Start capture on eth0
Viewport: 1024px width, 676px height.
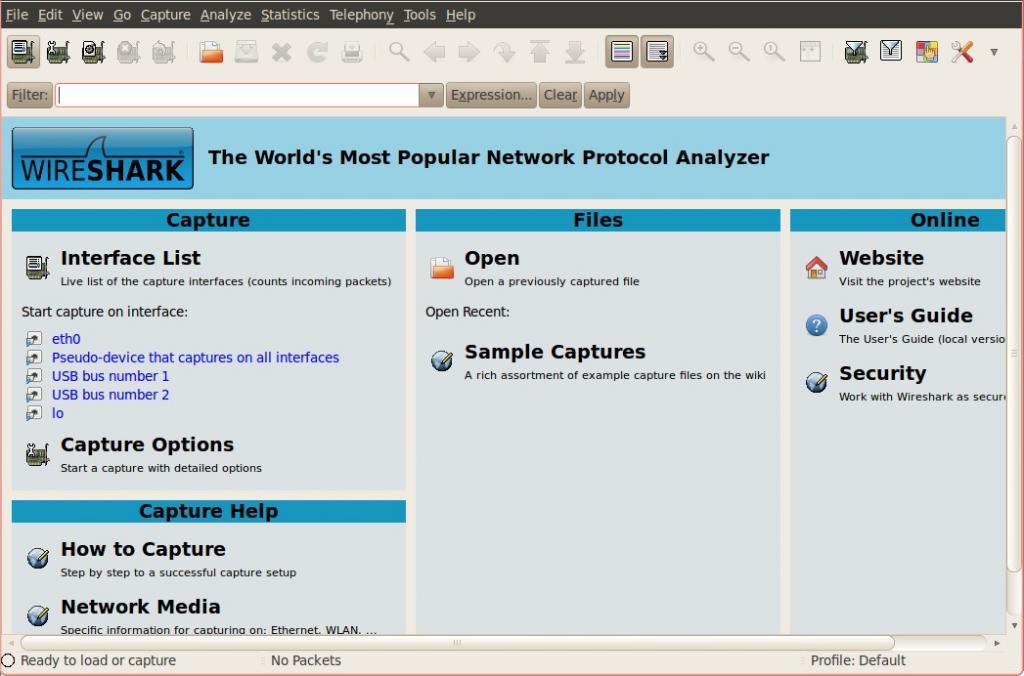click(x=66, y=339)
